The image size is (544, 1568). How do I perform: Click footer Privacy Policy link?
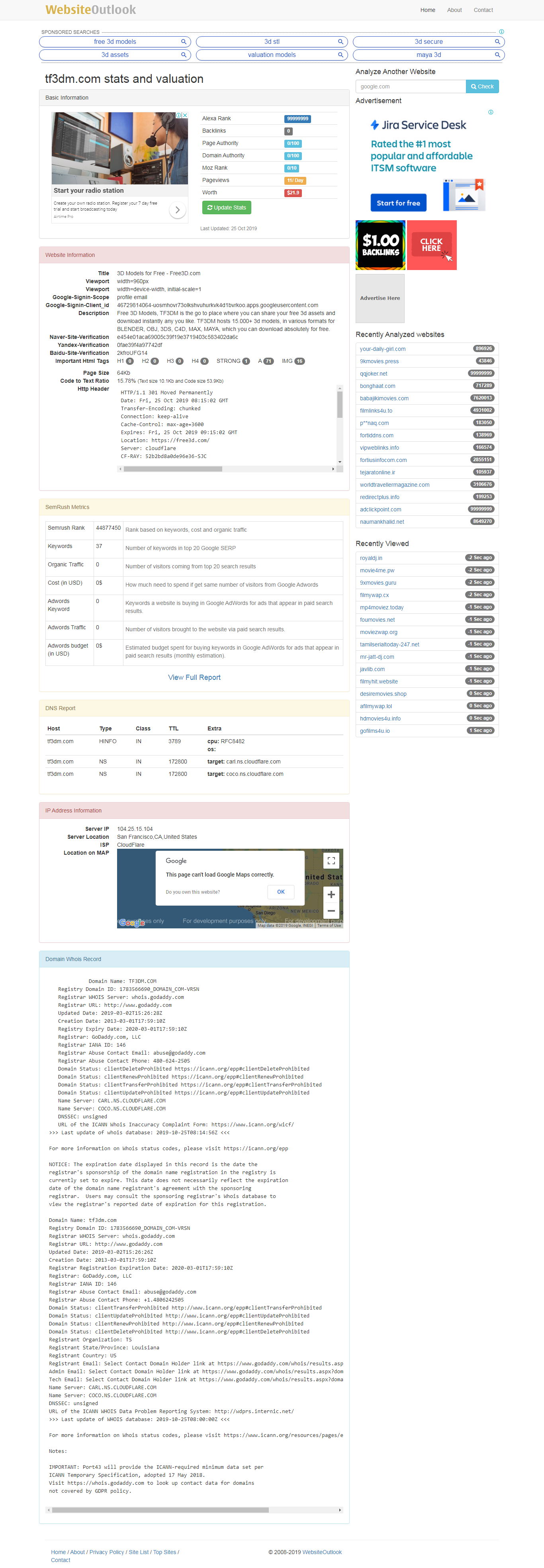[x=106, y=1552]
